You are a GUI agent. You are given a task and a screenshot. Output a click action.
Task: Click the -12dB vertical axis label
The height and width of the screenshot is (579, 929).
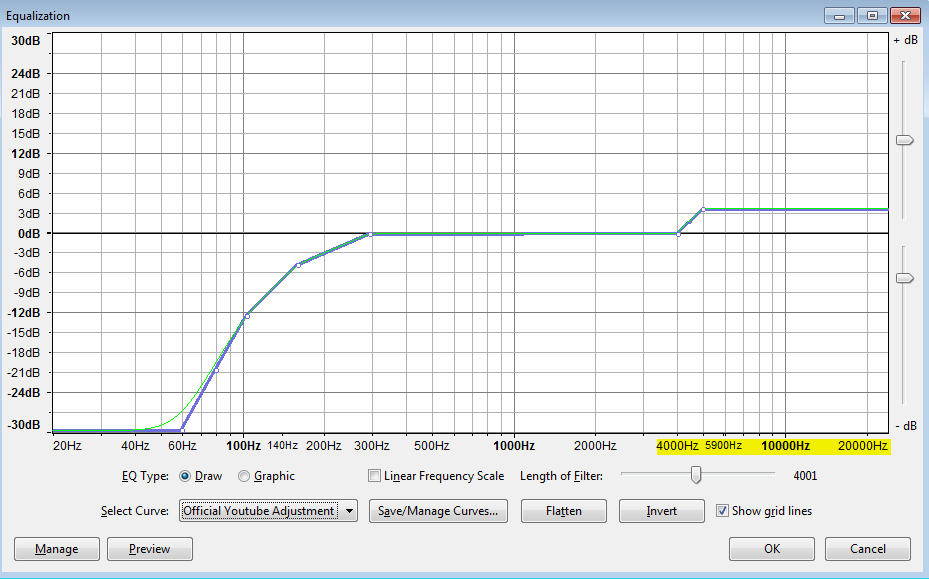tap(24, 313)
